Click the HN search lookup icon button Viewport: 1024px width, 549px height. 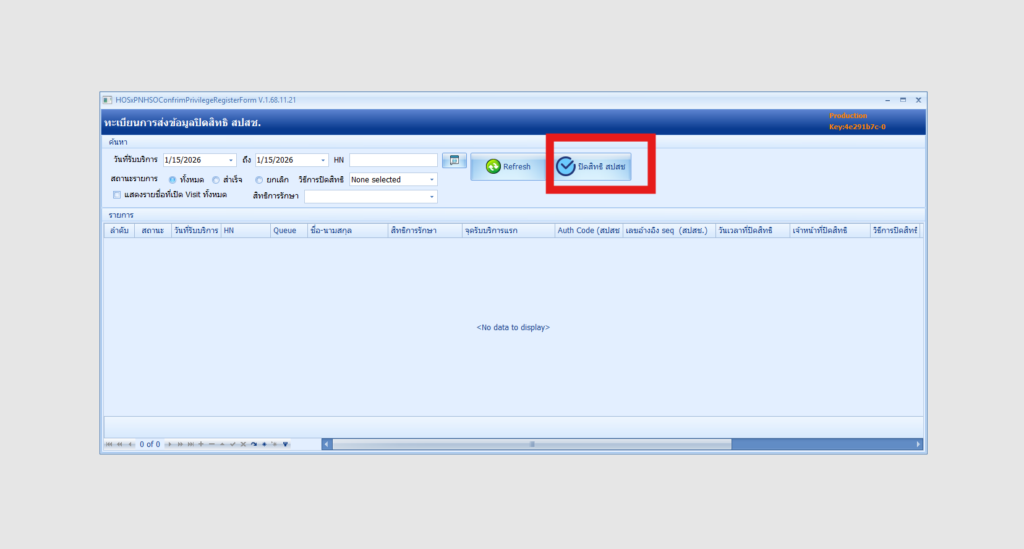(x=454, y=160)
